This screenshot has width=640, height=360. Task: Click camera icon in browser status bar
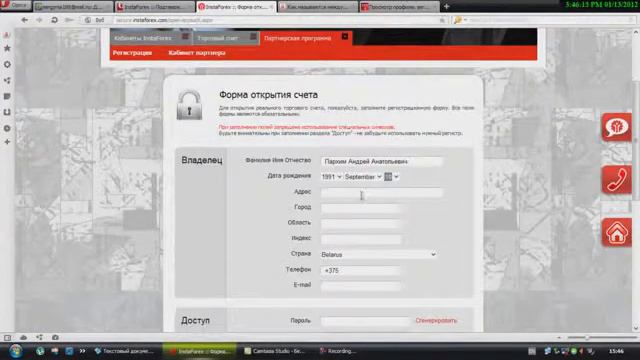55,338
